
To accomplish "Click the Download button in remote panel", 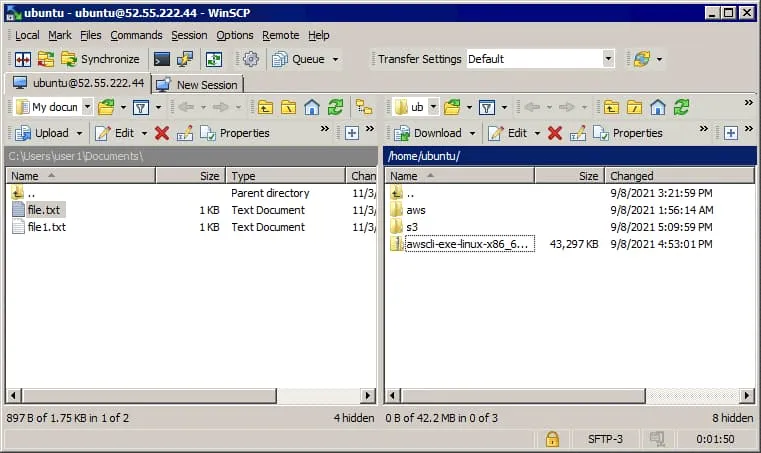I will 428,133.
